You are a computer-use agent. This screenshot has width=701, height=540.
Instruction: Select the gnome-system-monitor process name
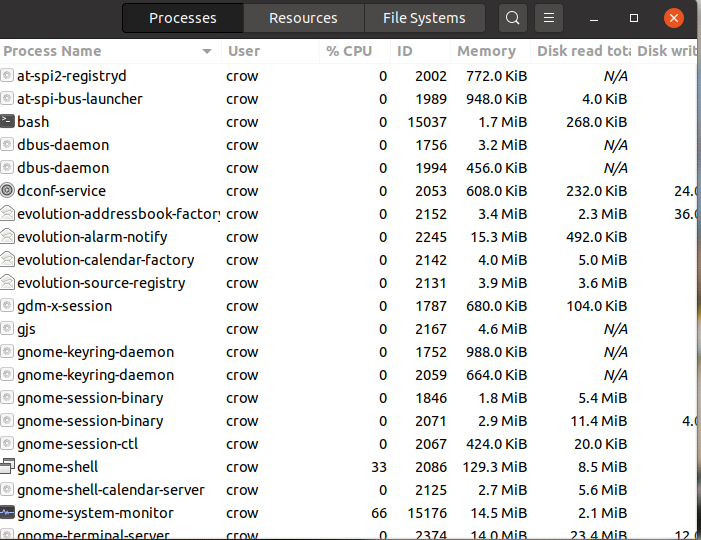pos(95,513)
